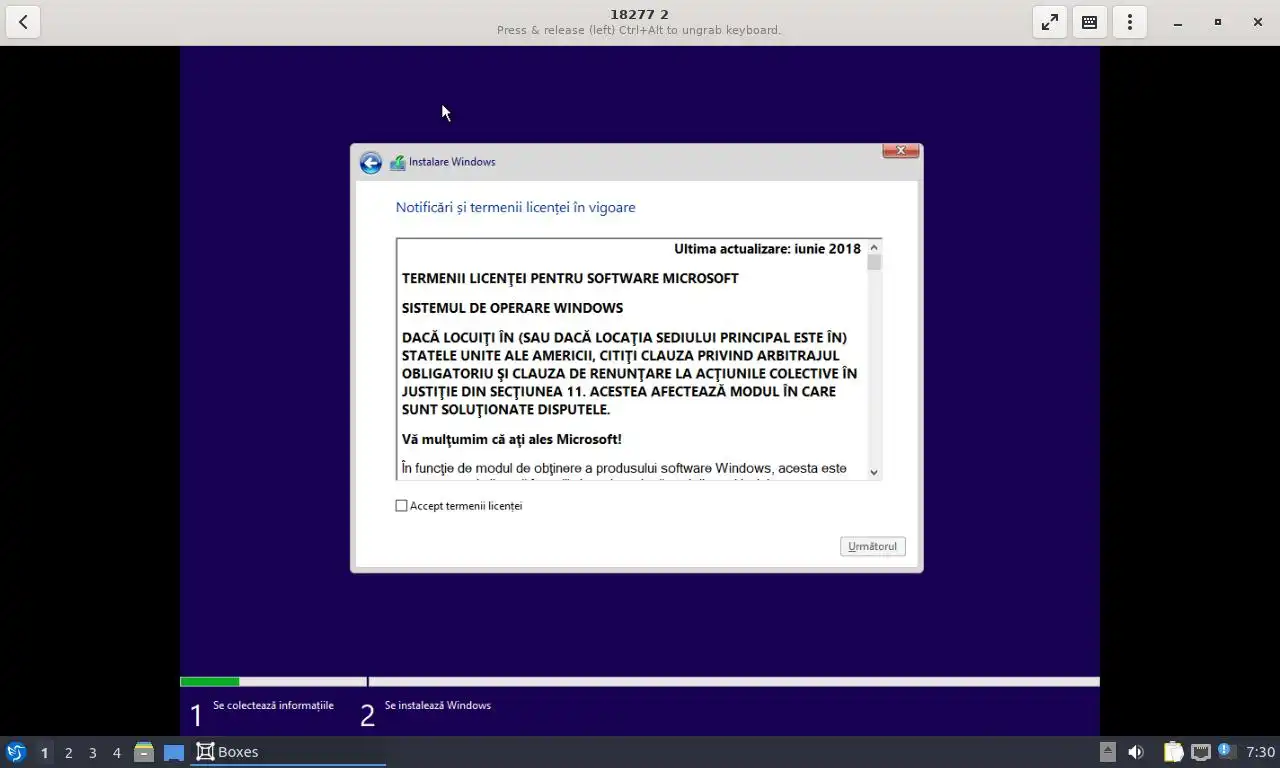The height and width of the screenshot is (768, 1280).
Task: Switch to workspace 3
Action: pyautogui.click(x=92, y=752)
